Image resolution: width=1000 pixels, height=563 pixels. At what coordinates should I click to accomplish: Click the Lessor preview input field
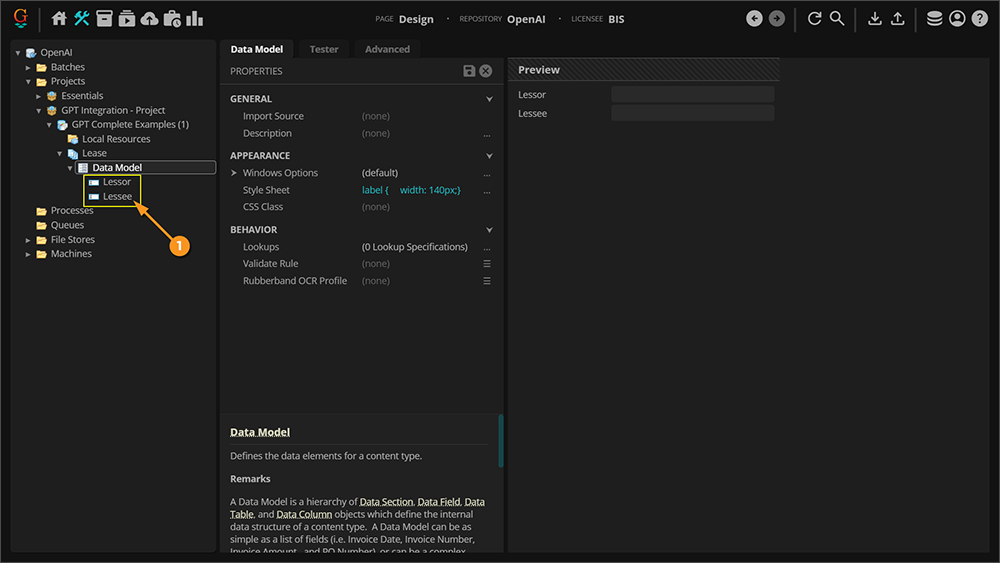[x=692, y=95]
